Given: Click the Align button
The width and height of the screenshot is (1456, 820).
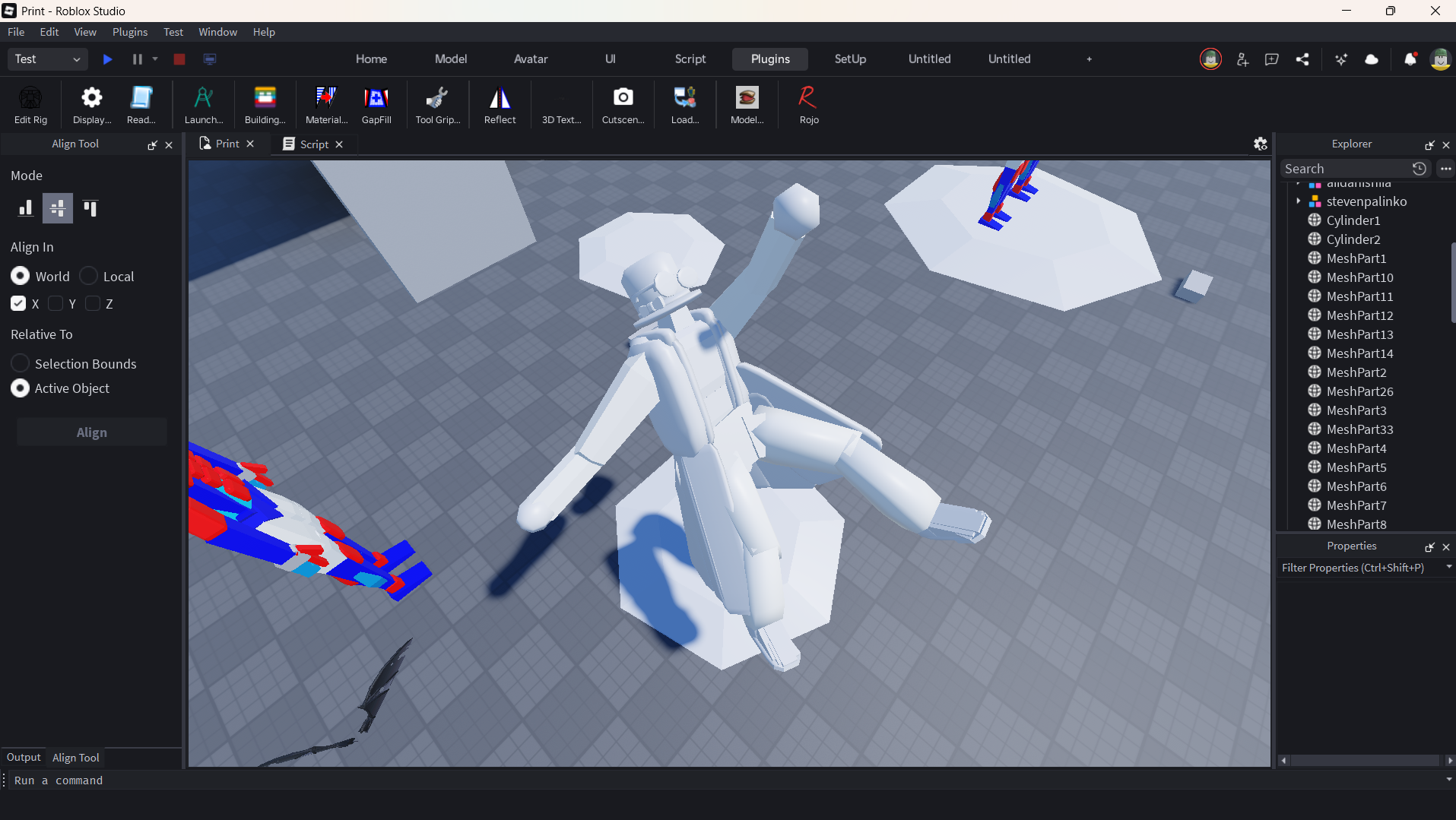Looking at the screenshot, I should pos(92,432).
